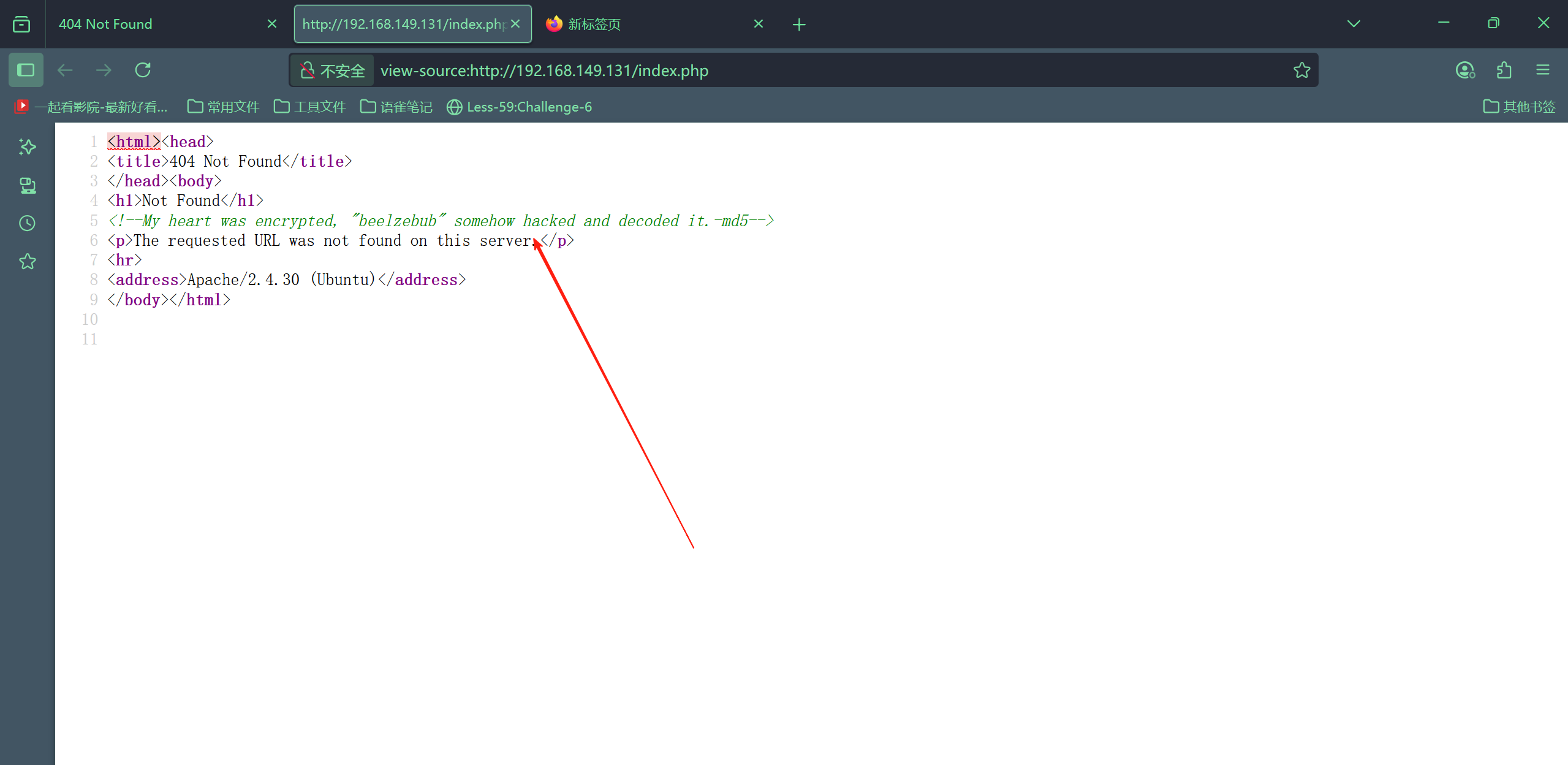The image size is (1568, 765).
Task: Expand the list all tabs dropdown
Action: point(1354,24)
